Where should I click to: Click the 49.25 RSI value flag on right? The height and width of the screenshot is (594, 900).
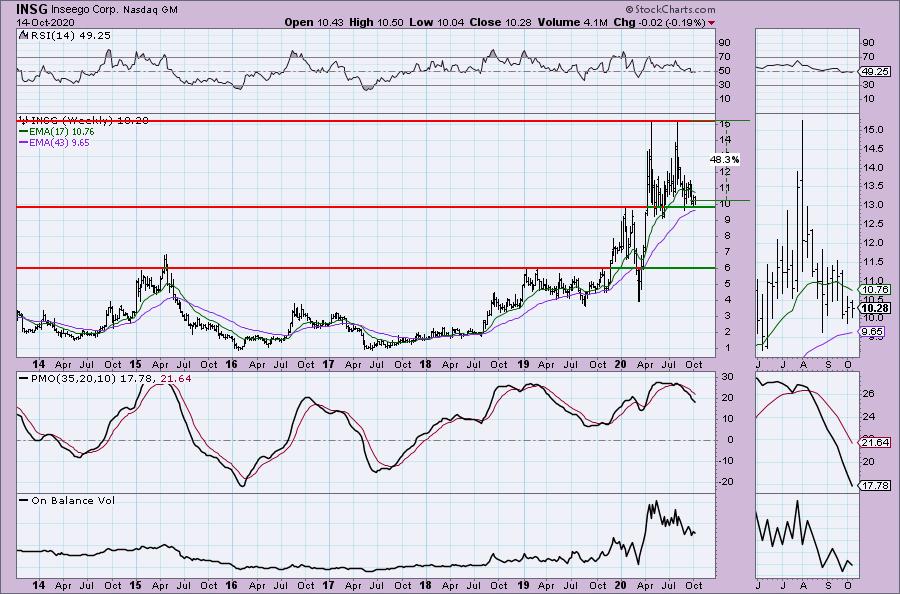tap(876, 72)
